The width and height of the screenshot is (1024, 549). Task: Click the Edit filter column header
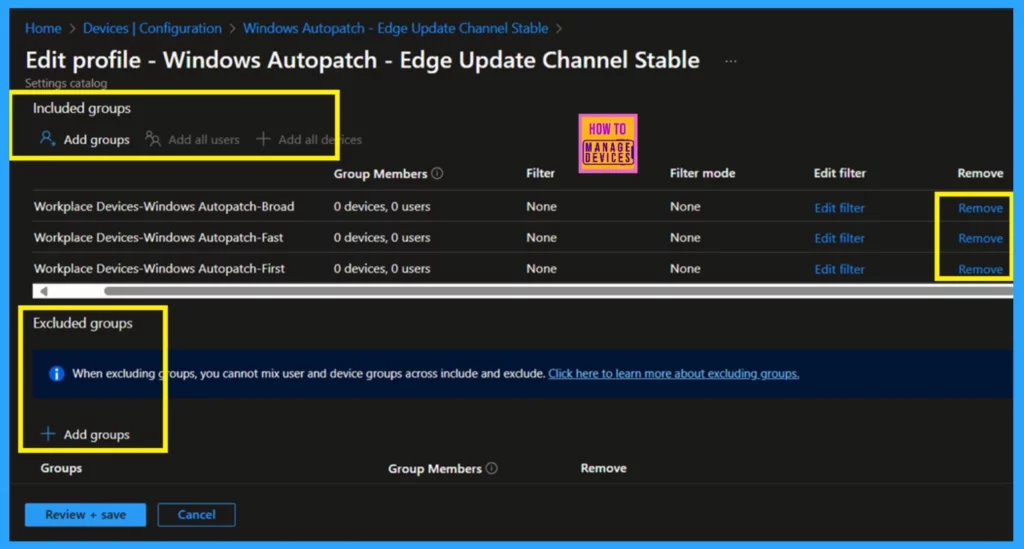click(840, 173)
